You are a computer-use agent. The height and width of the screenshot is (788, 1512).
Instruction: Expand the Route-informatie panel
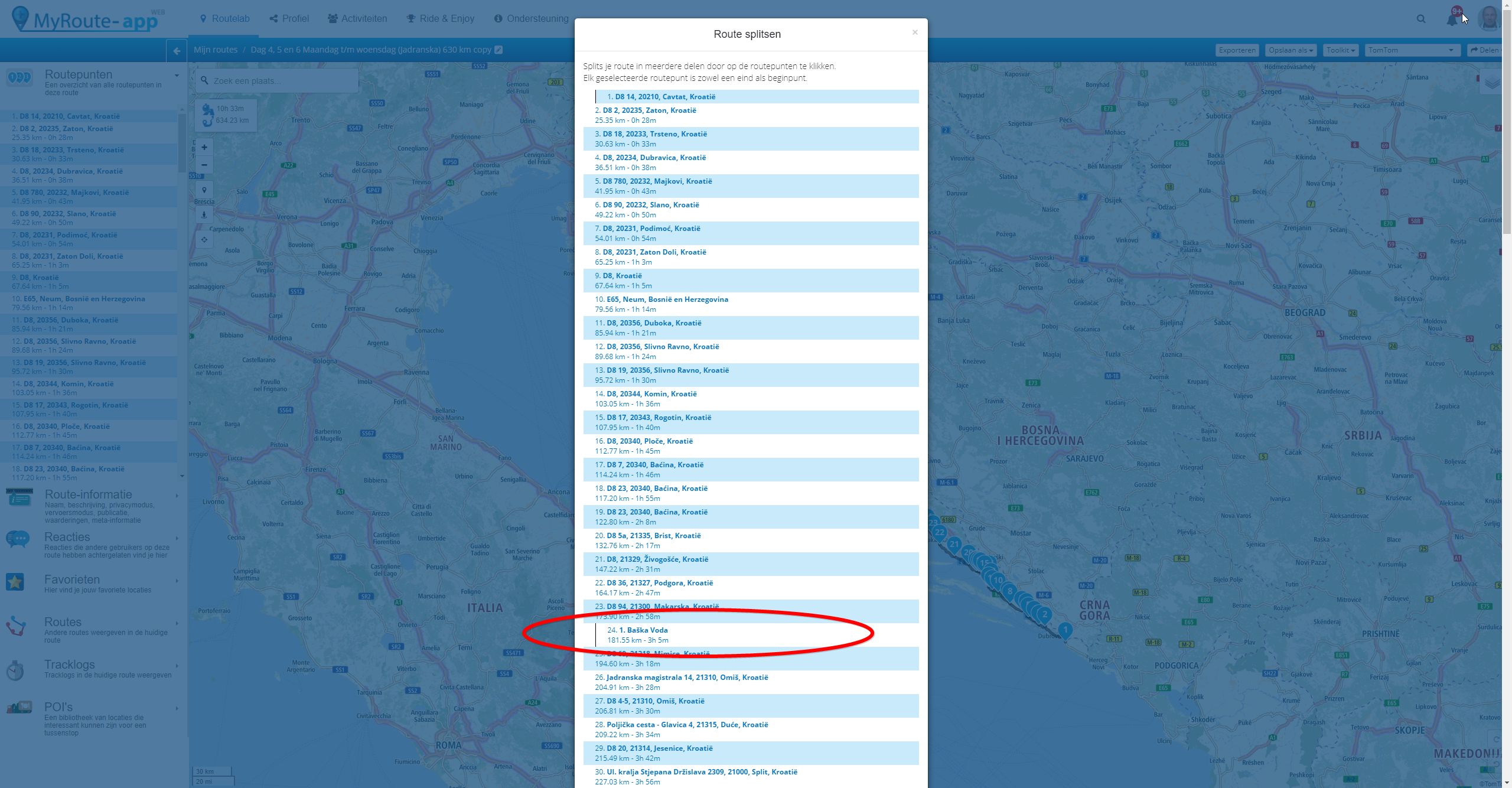pyautogui.click(x=89, y=495)
